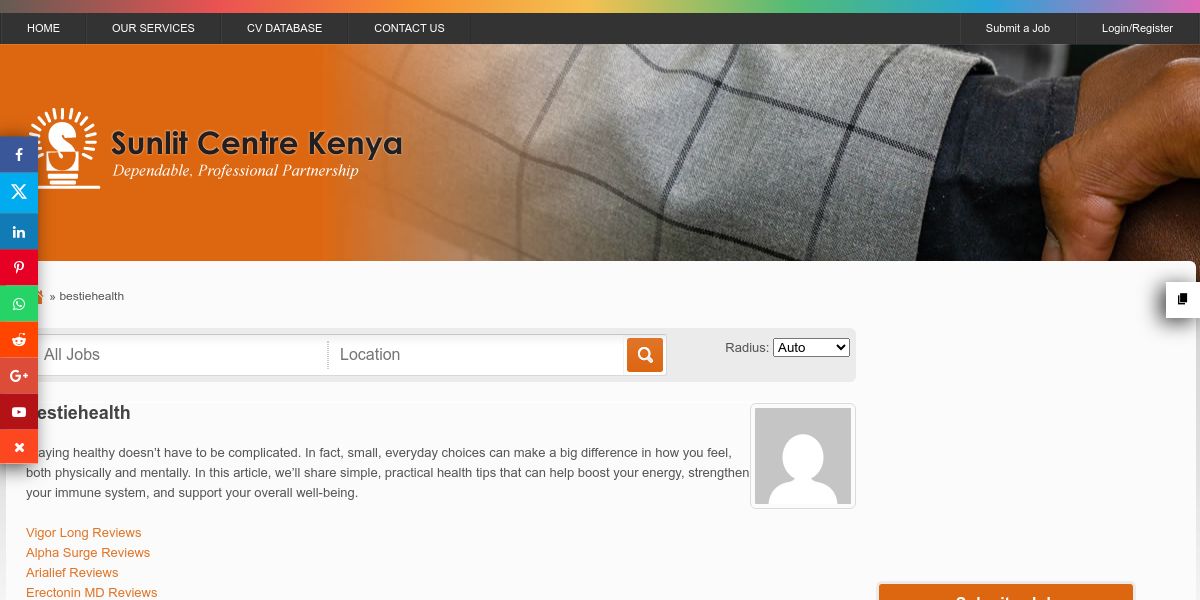The width and height of the screenshot is (1200, 600).
Task: Open Vigor Long Reviews link
Action: pyautogui.click(x=84, y=533)
